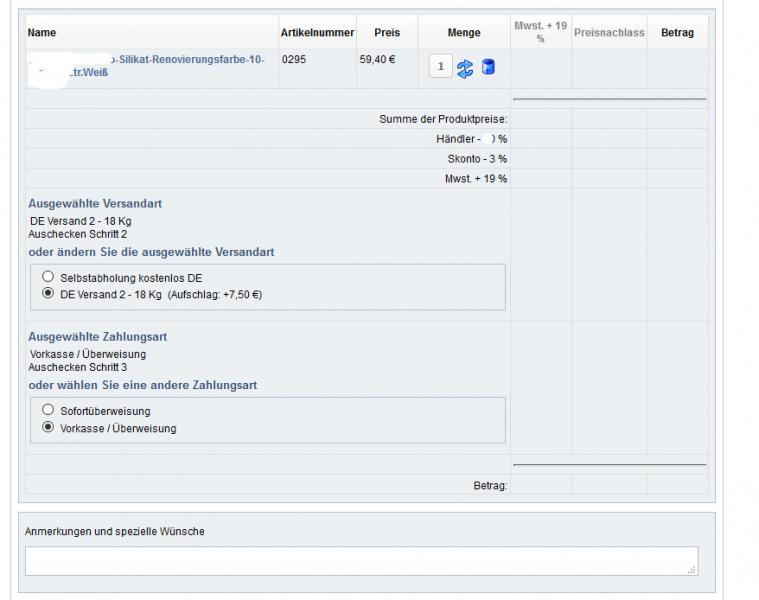The height and width of the screenshot is (600, 759).
Task: Choose Sofortüberweisung payment method
Action: click(47, 410)
